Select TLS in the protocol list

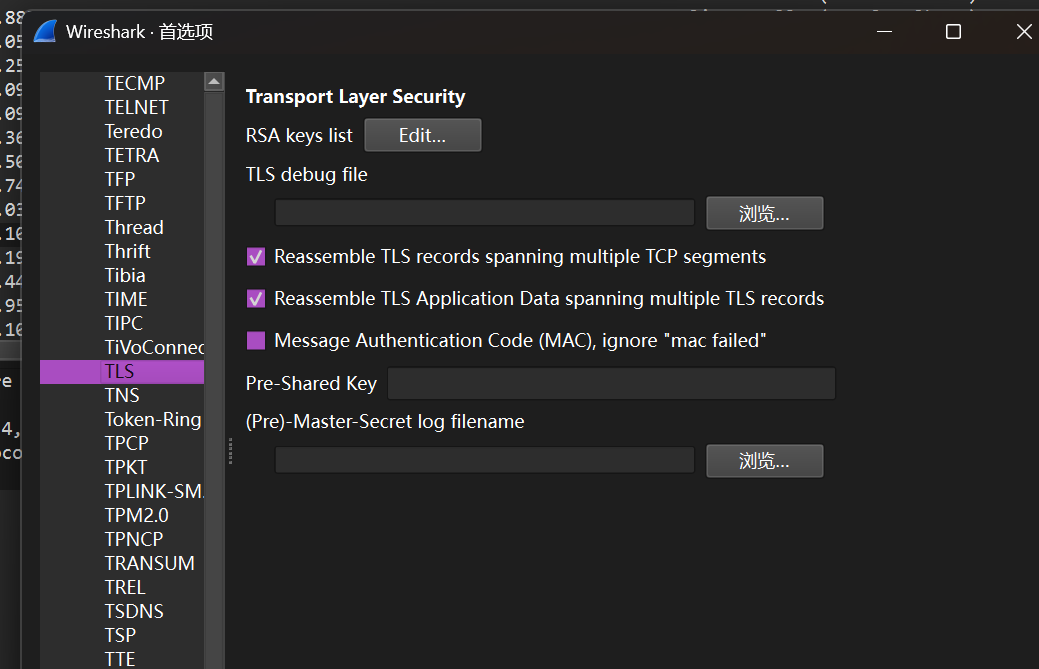coord(120,371)
